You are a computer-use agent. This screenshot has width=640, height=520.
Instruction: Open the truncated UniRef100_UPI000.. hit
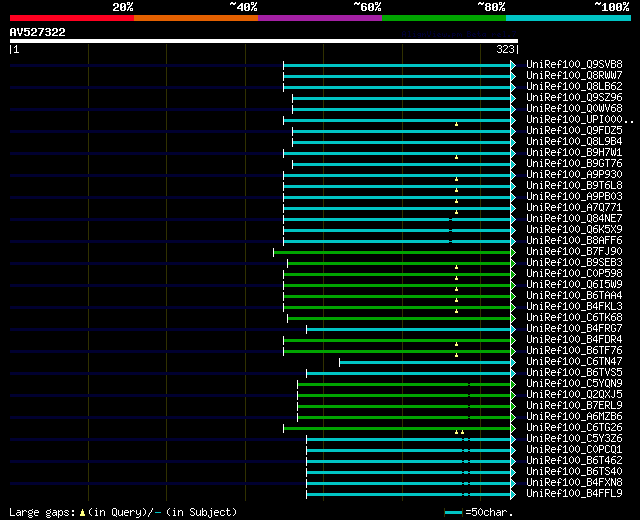580,120
